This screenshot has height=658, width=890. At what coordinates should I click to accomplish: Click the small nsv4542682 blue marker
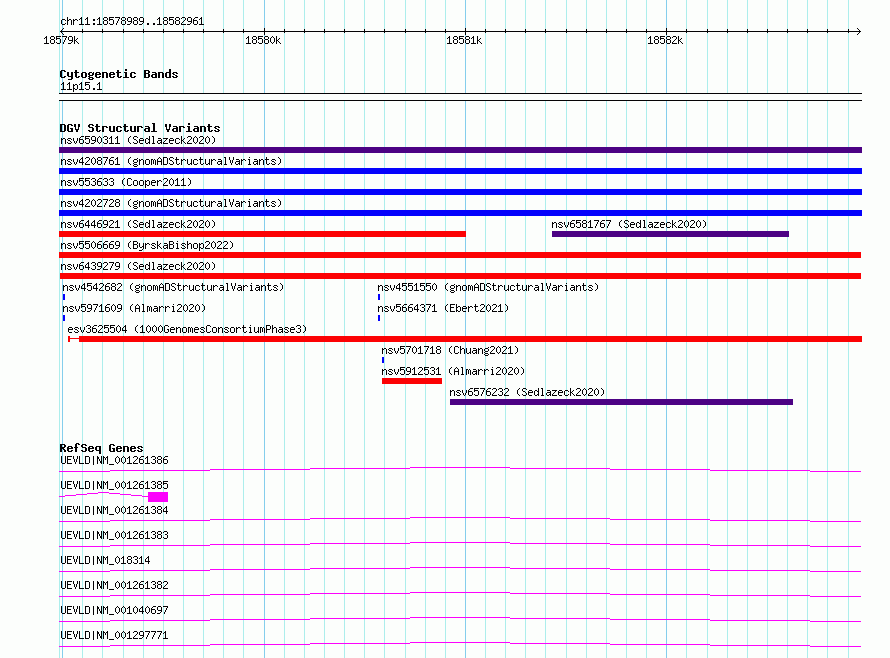(x=64, y=297)
